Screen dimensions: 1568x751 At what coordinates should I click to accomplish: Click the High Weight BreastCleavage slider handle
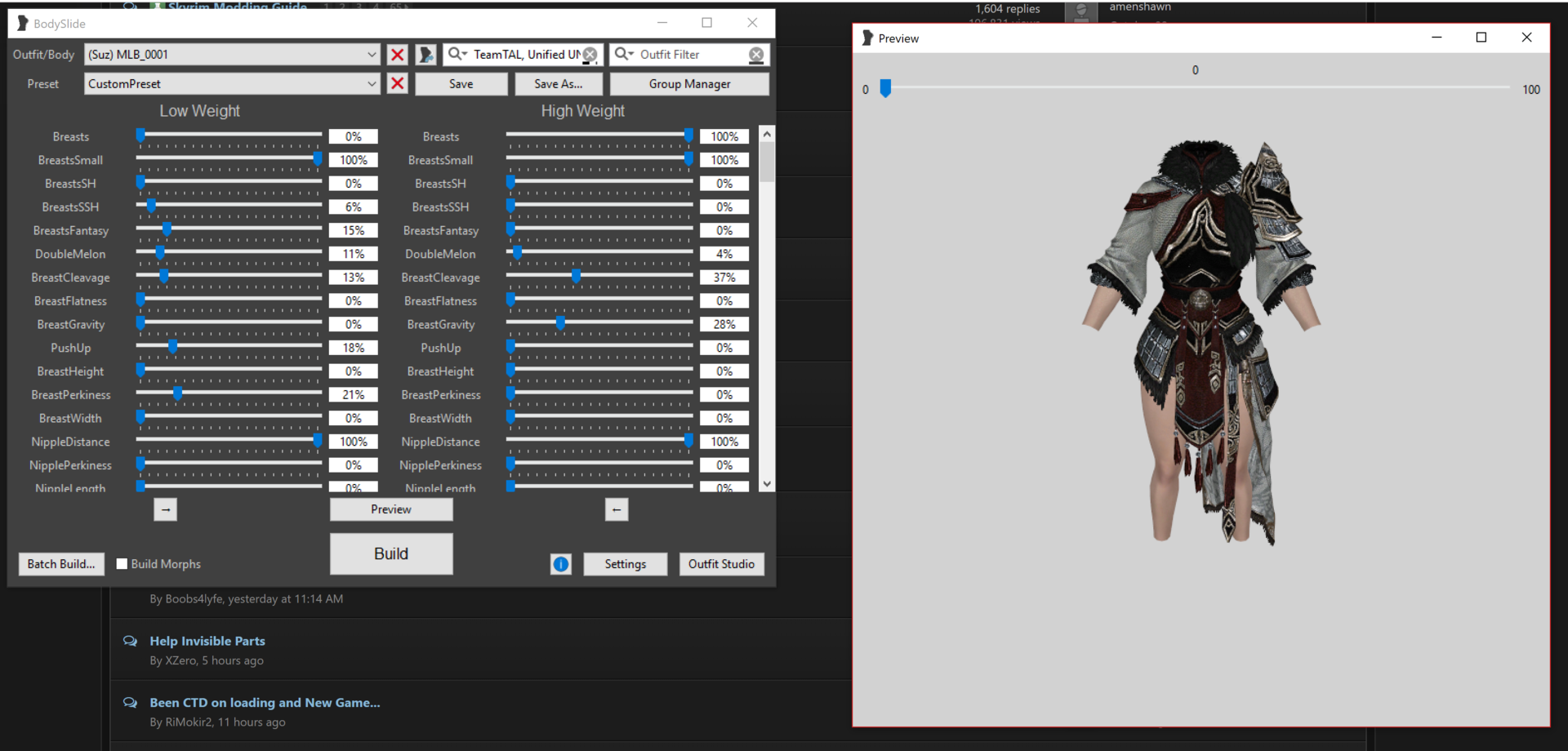(576, 276)
